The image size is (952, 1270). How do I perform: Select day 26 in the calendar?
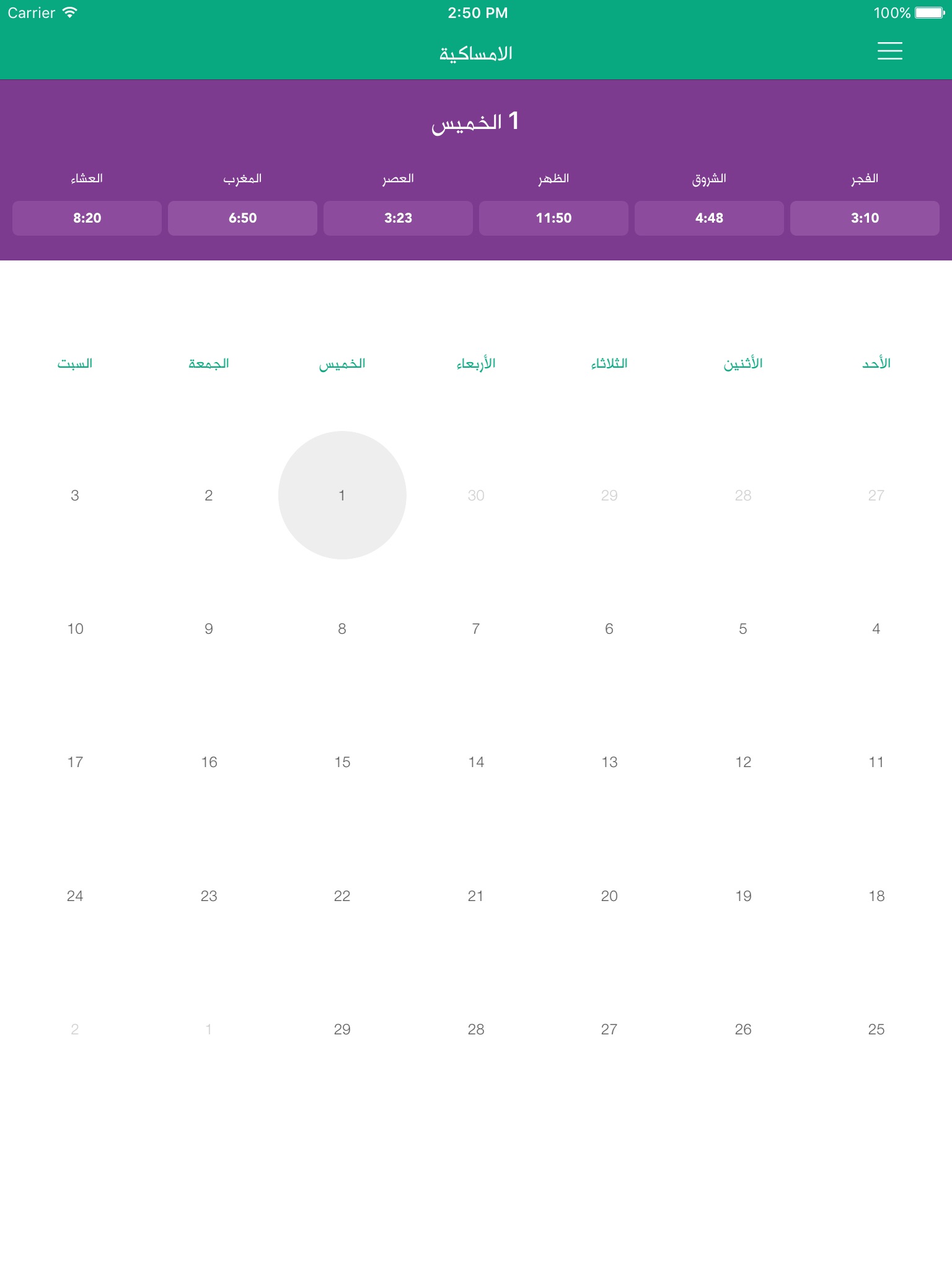coord(743,1029)
